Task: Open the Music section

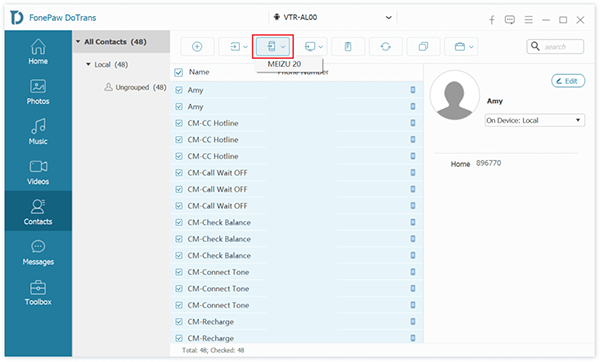Action: [38, 132]
